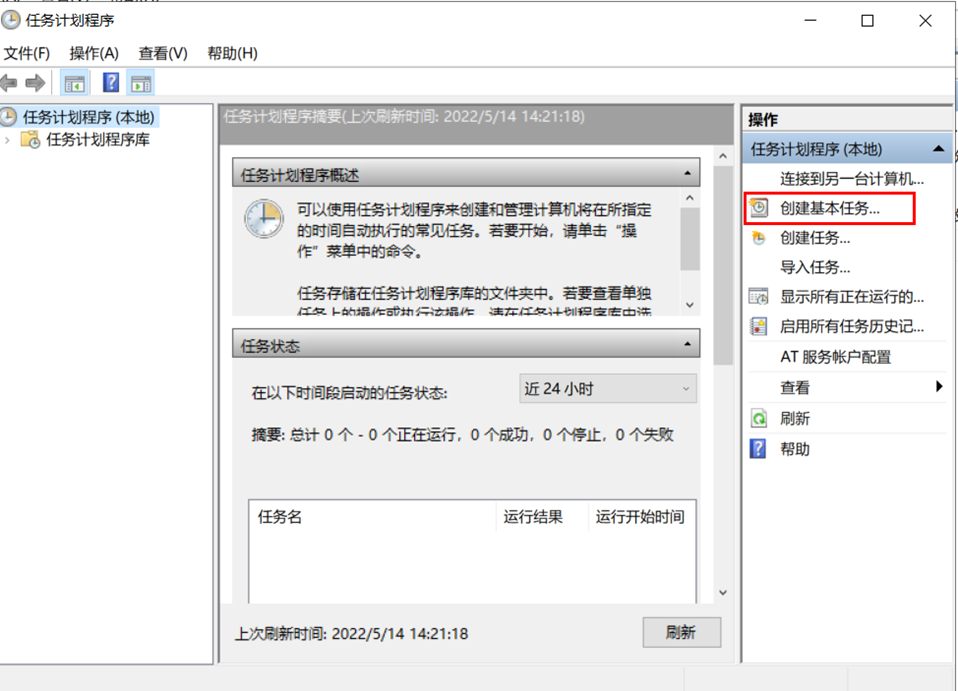The height and width of the screenshot is (691, 958).
Task: Click the 显示所有正在运行的 icon
Action: pyautogui.click(x=758, y=297)
